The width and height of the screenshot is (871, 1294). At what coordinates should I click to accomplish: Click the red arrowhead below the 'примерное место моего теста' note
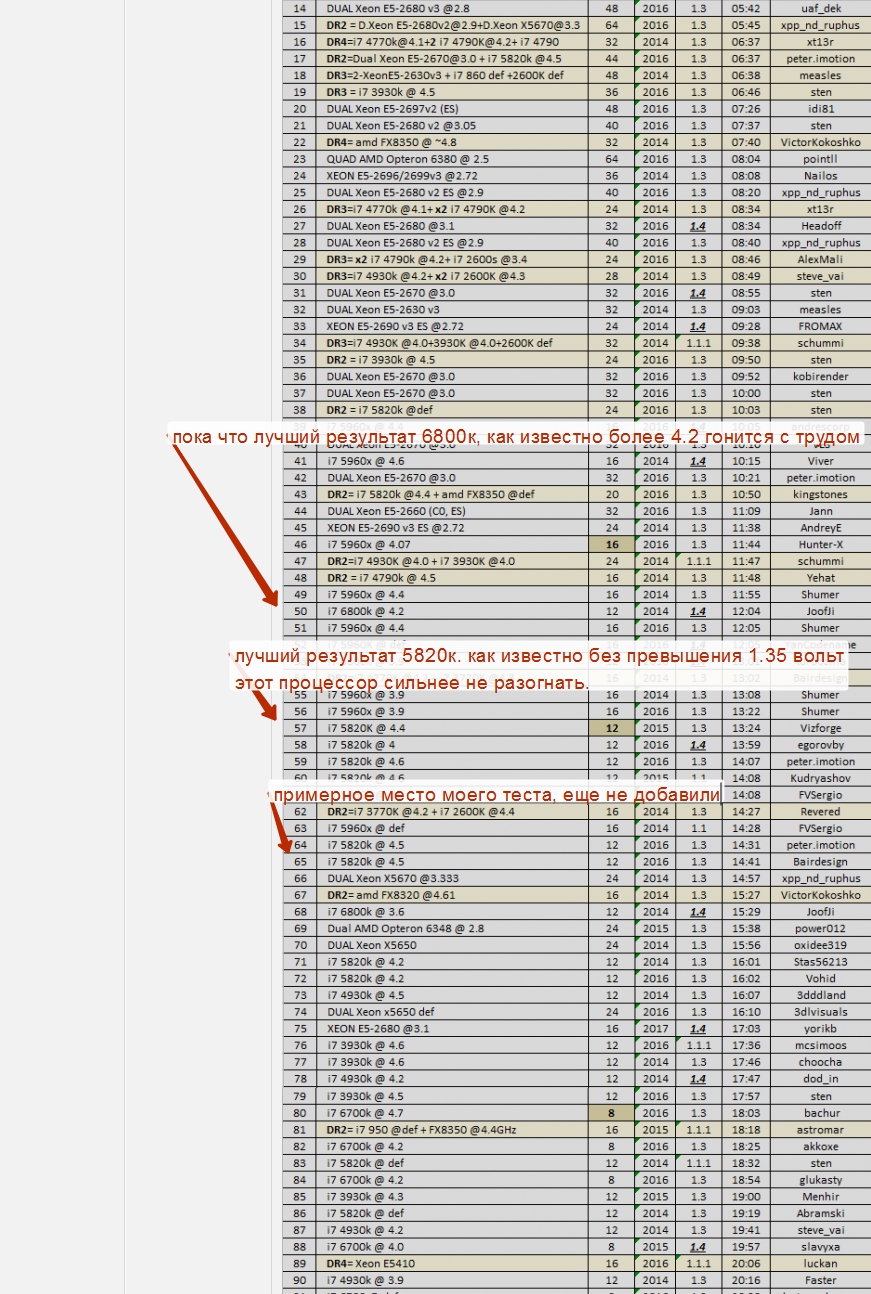[286, 846]
